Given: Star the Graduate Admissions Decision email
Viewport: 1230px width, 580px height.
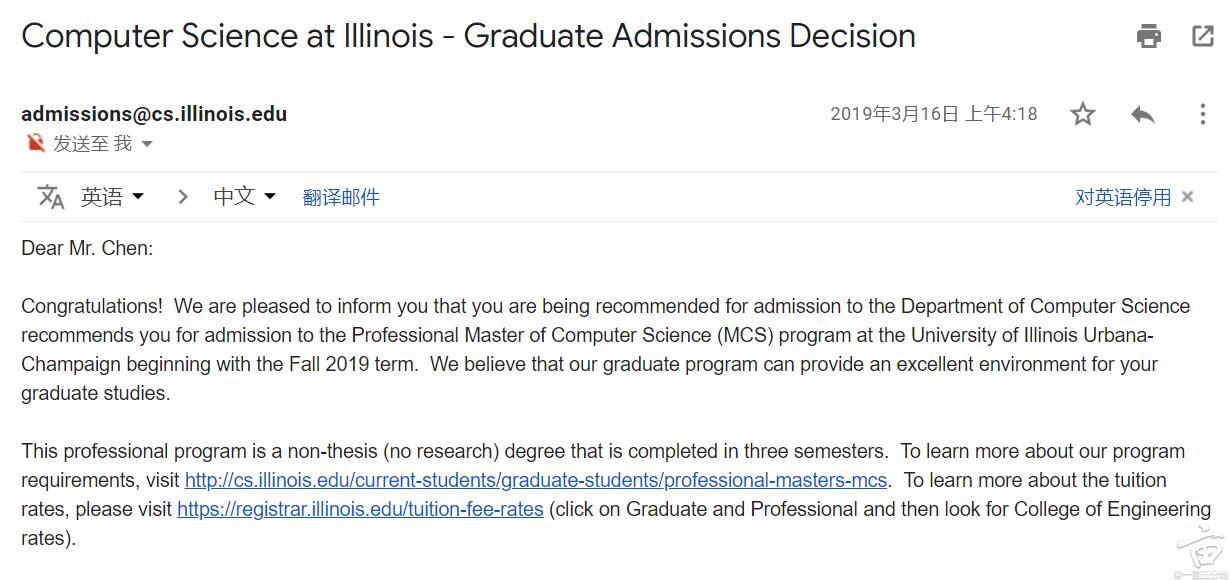Looking at the screenshot, I should pyautogui.click(x=1083, y=114).
